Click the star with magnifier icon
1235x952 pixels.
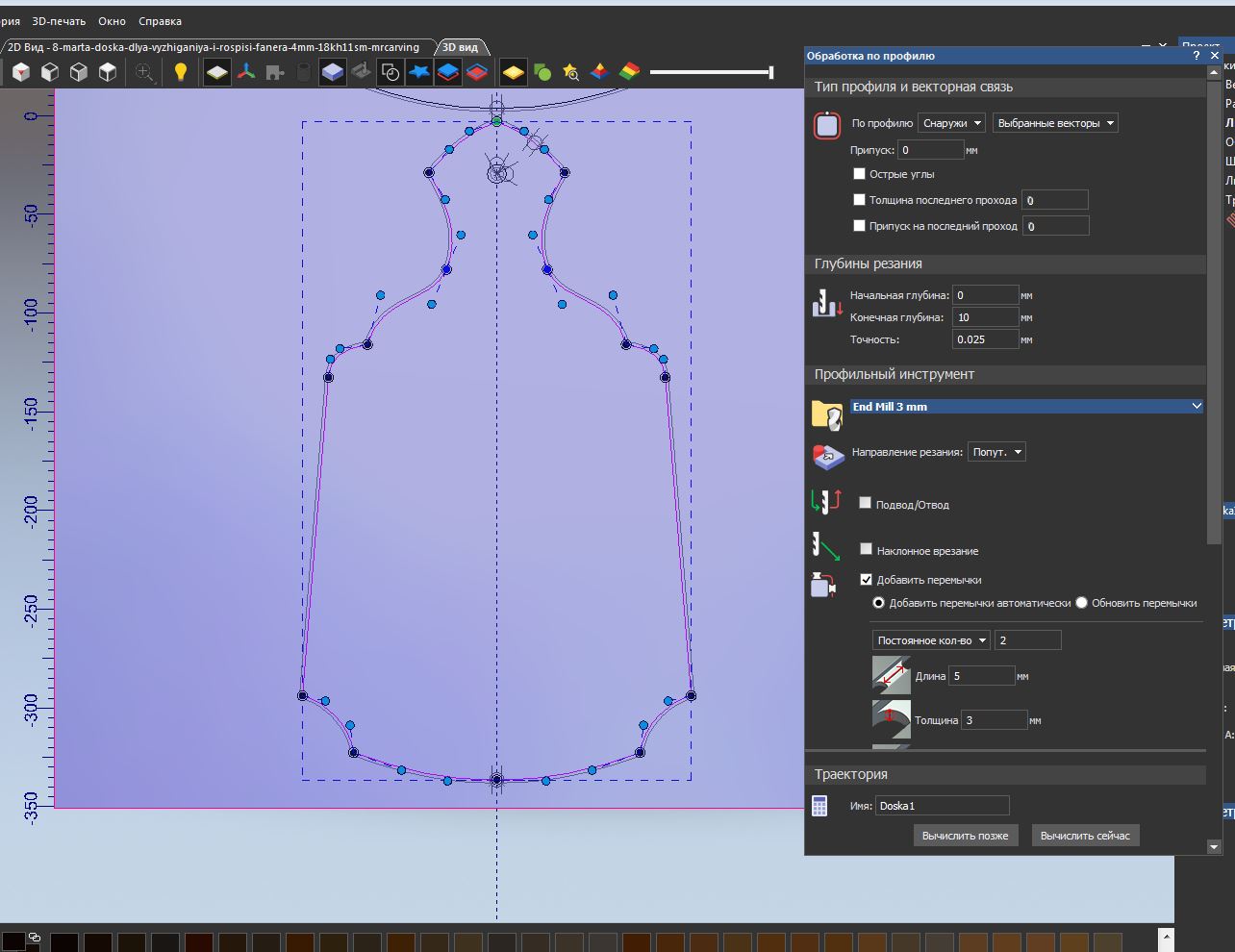tap(571, 72)
